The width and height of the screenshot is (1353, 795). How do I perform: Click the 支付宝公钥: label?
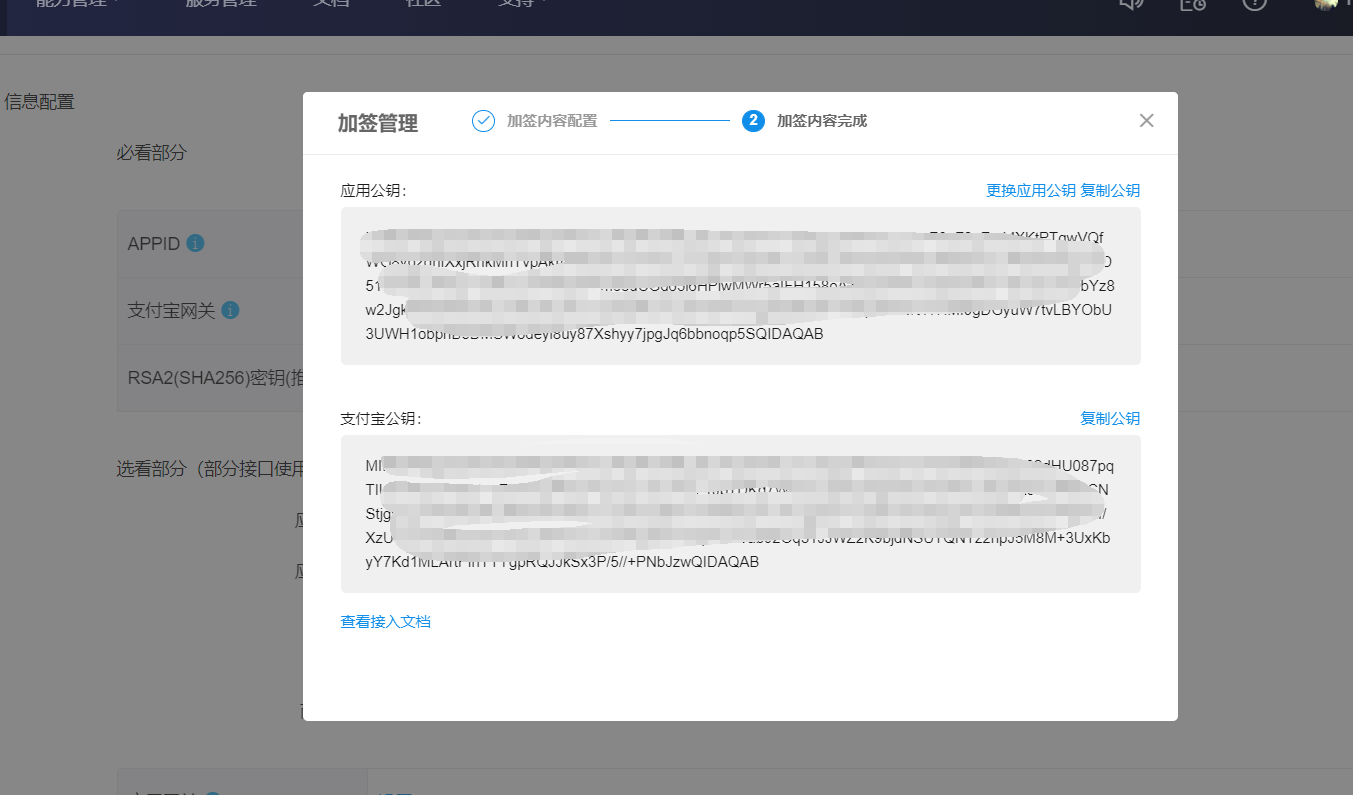point(381,419)
